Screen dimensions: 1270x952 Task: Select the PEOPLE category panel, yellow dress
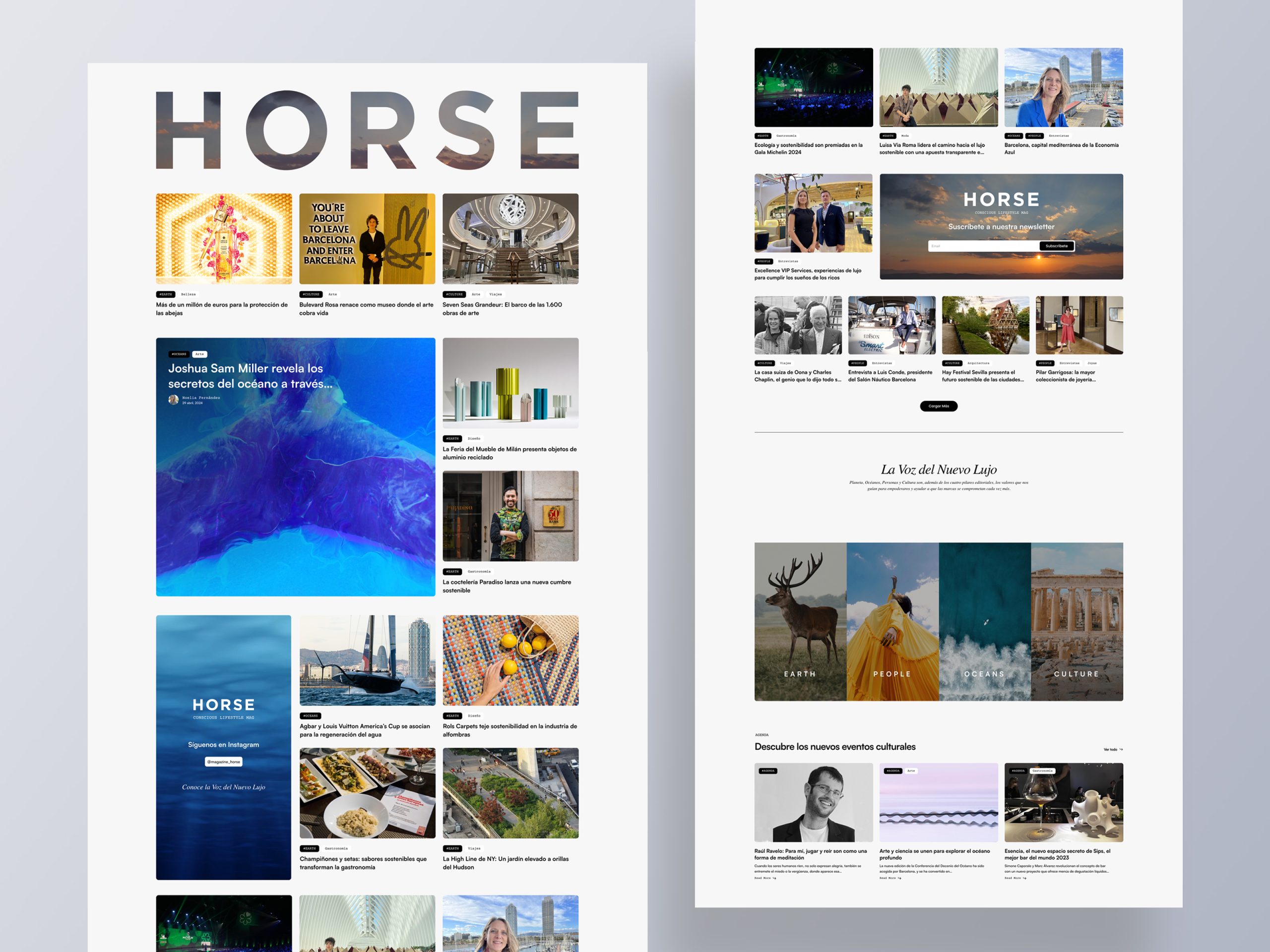892,621
